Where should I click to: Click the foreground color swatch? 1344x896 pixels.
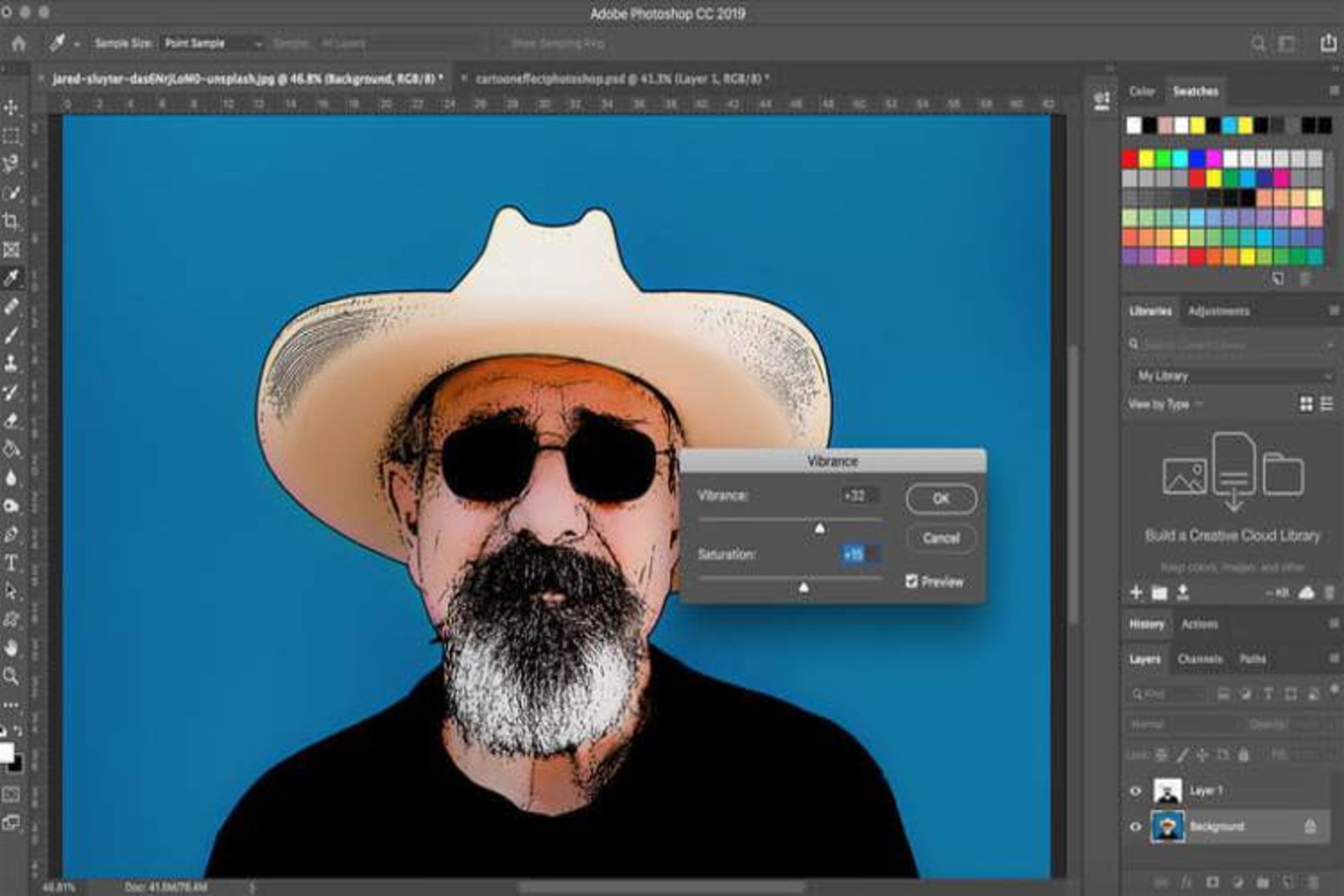[x=6, y=752]
